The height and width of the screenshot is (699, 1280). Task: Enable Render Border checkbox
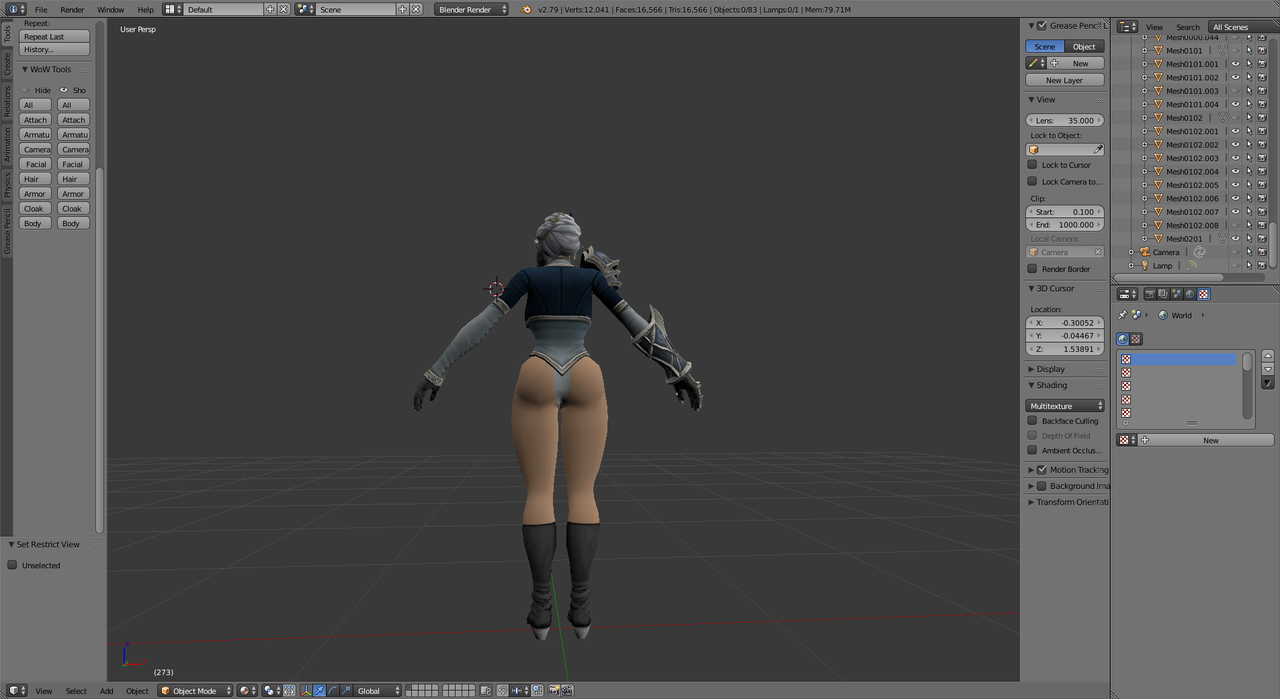(1032, 269)
